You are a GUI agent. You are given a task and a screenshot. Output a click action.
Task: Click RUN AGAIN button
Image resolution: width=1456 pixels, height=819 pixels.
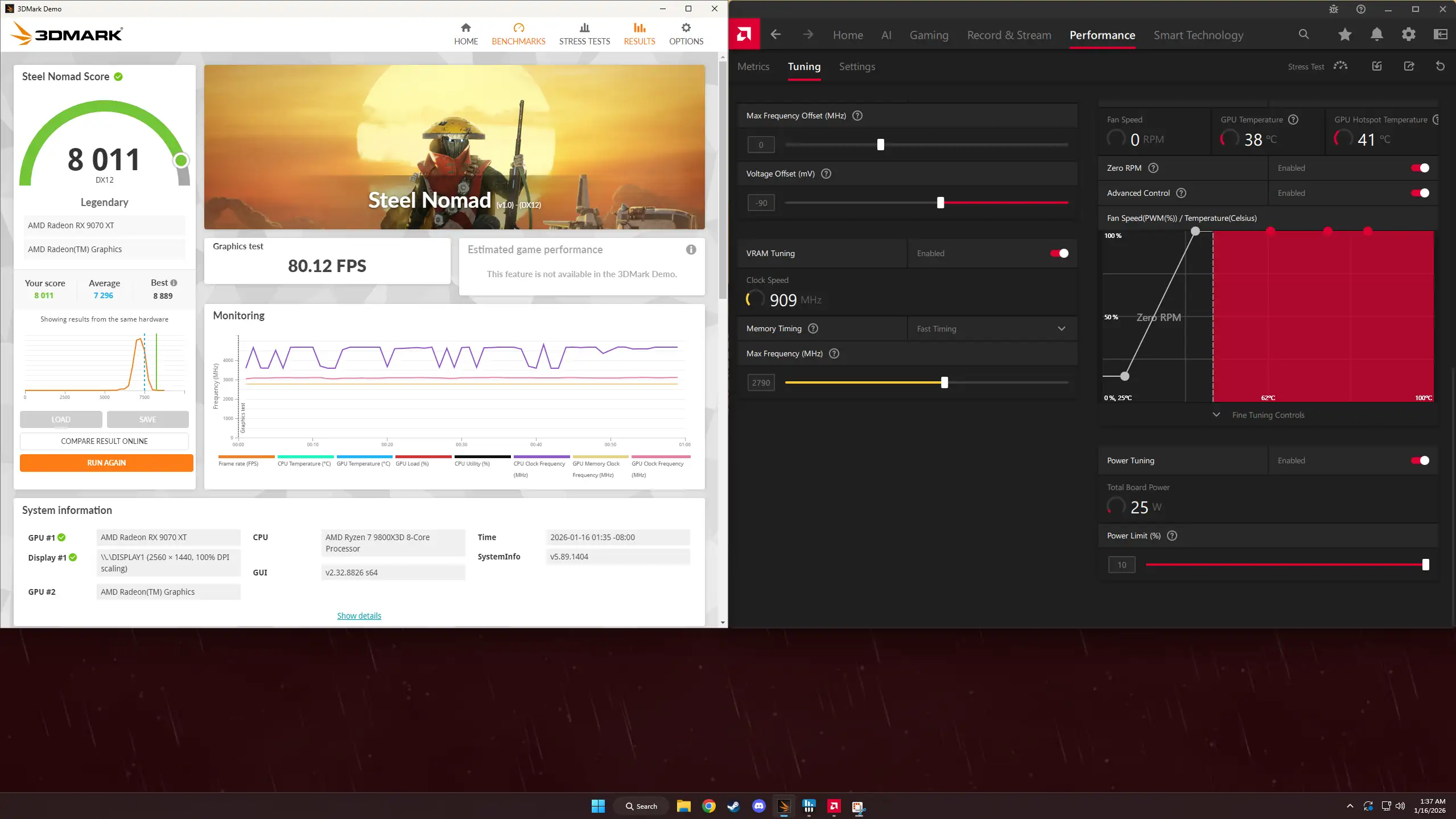pyautogui.click(x=106, y=463)
